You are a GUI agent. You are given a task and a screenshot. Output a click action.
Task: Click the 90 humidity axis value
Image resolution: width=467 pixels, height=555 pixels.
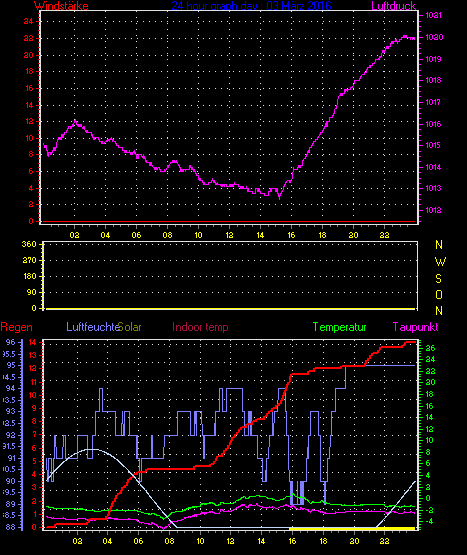(x=11, y=481)
